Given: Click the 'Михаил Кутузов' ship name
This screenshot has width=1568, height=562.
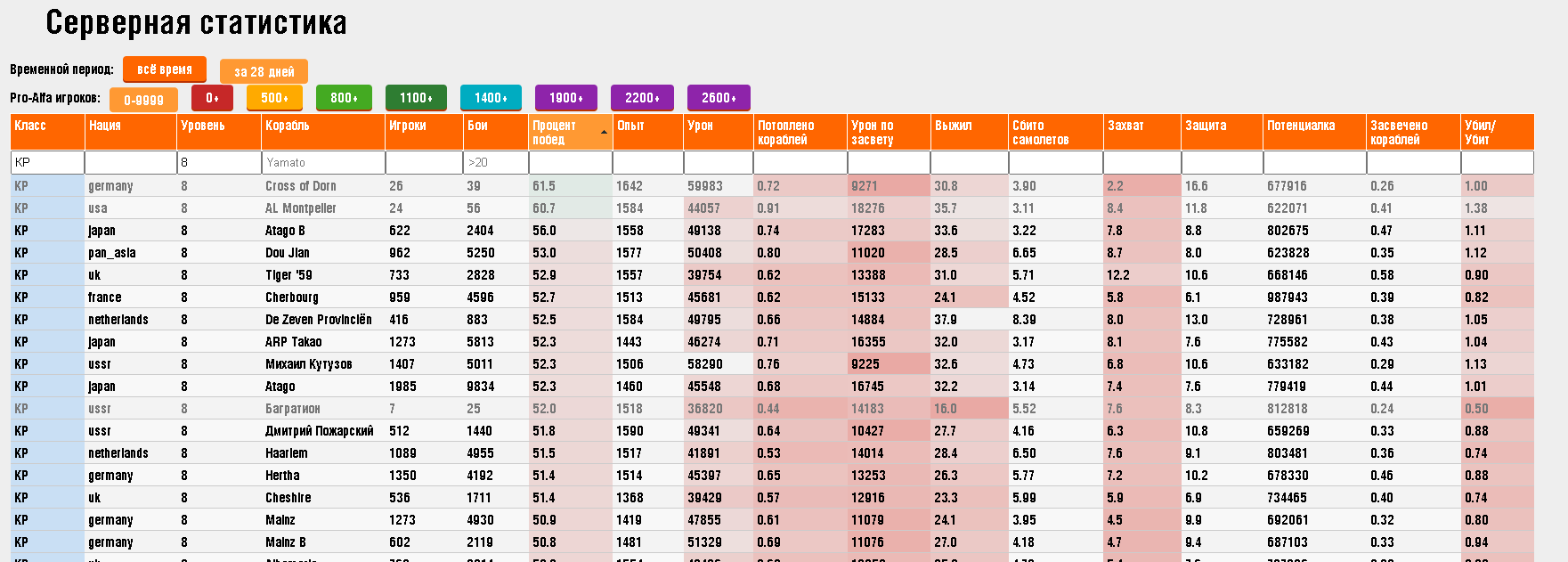Looking at the screenshot, I should point(309,364).
